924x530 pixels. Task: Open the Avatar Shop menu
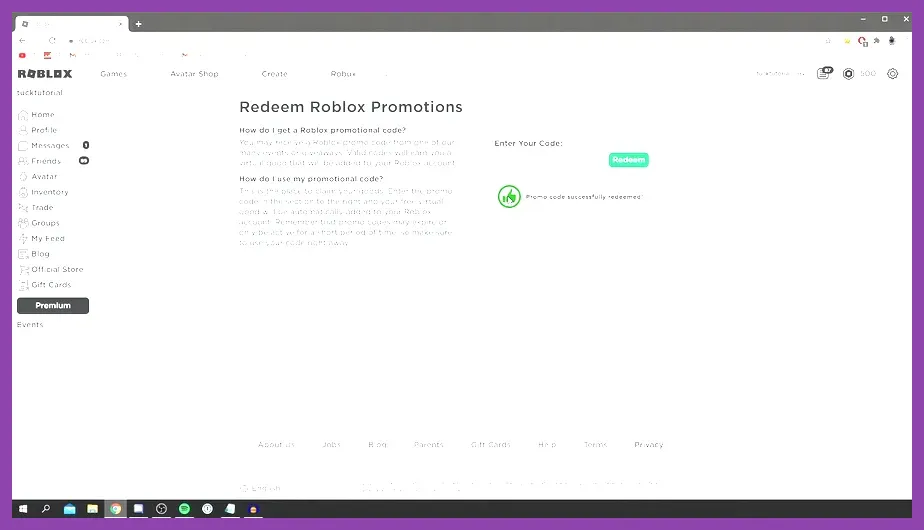(x=194, y=74)
